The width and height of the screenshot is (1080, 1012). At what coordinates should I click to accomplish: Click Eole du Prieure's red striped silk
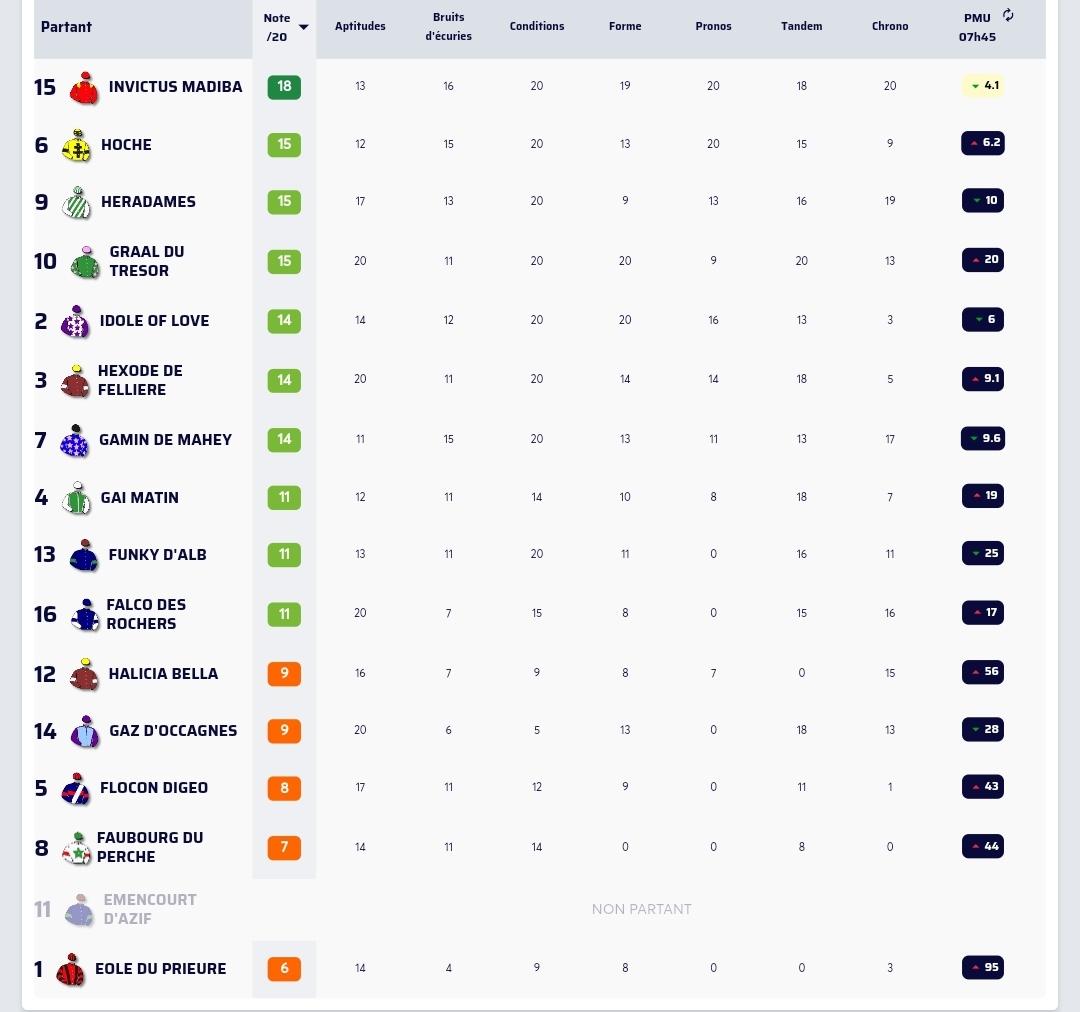point(70,969)
